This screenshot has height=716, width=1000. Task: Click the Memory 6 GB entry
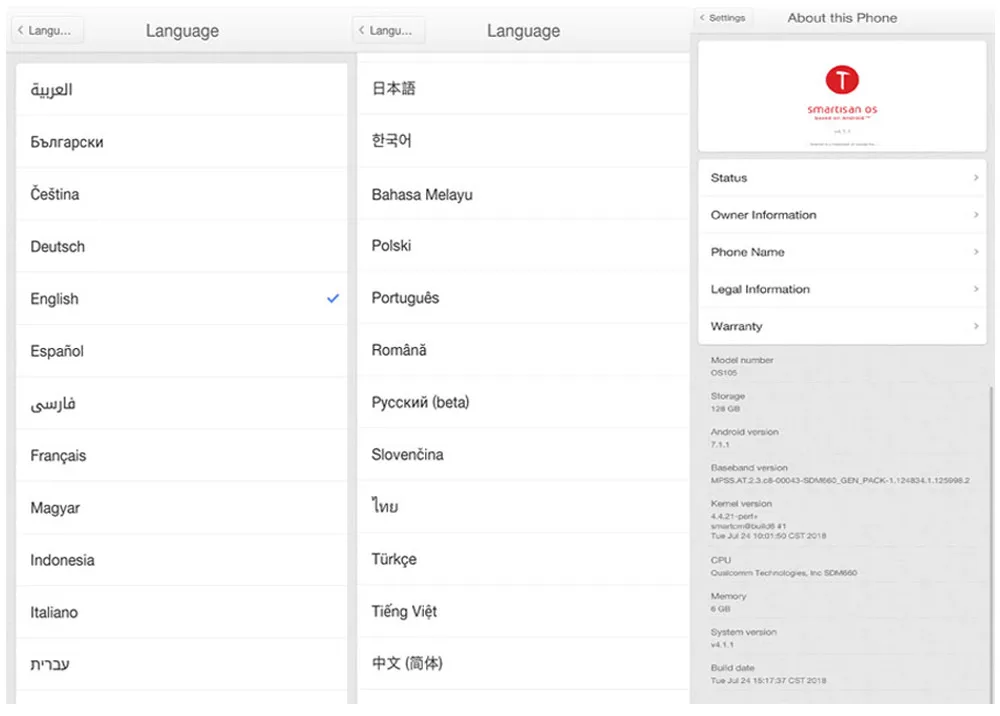[x=728, y=602]
